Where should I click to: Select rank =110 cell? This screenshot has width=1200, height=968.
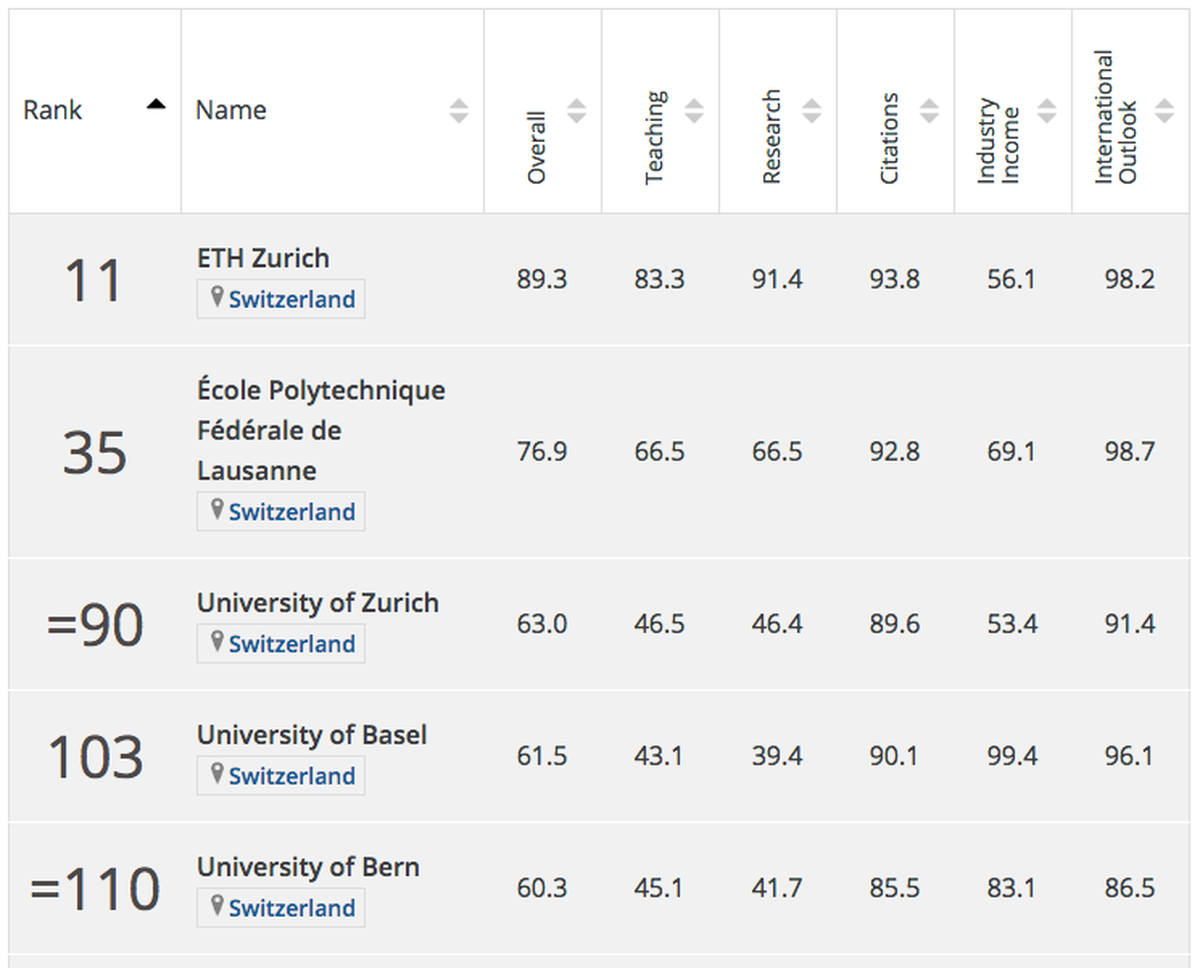point(95,889)
